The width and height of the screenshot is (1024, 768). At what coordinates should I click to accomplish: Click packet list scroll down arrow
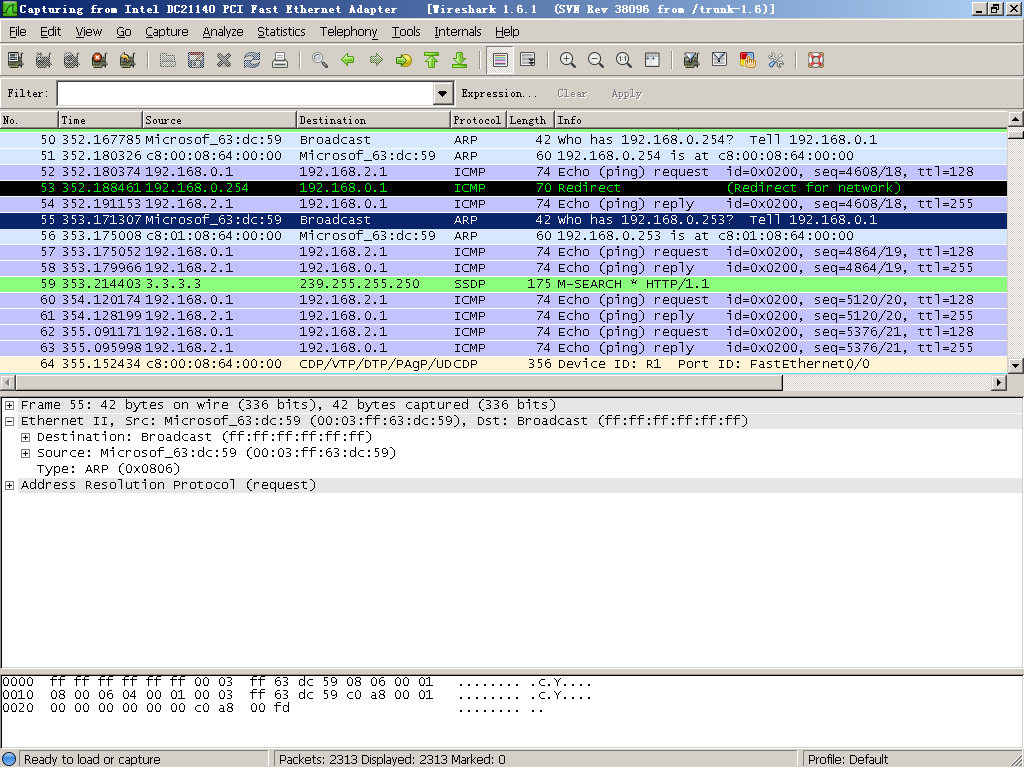pyautogui.click(x=1016, y=366)
